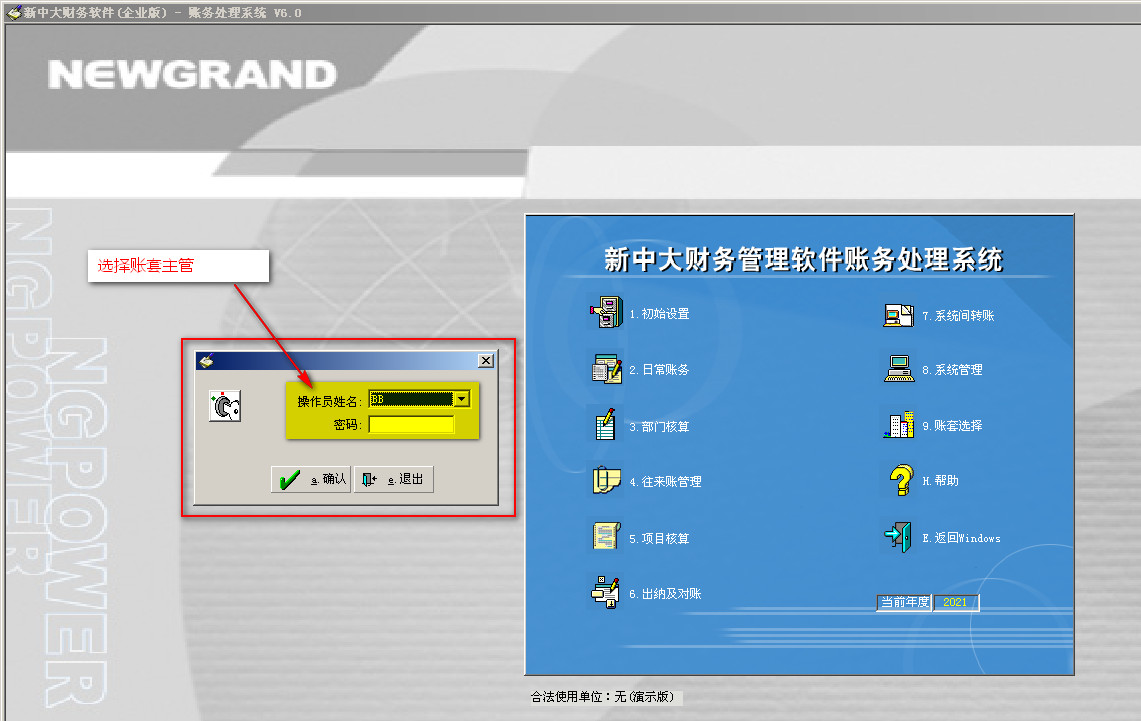Click the 系统管理 computer icon
This screenshot has height=721, width=1141.
pos(899,369)
